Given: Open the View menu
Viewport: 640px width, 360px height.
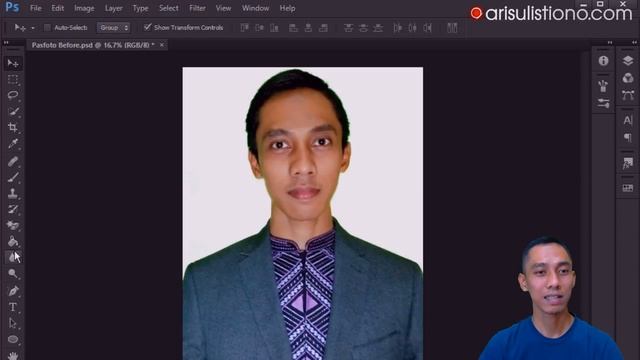Looking at the screenshot, I should click(223, 8).
